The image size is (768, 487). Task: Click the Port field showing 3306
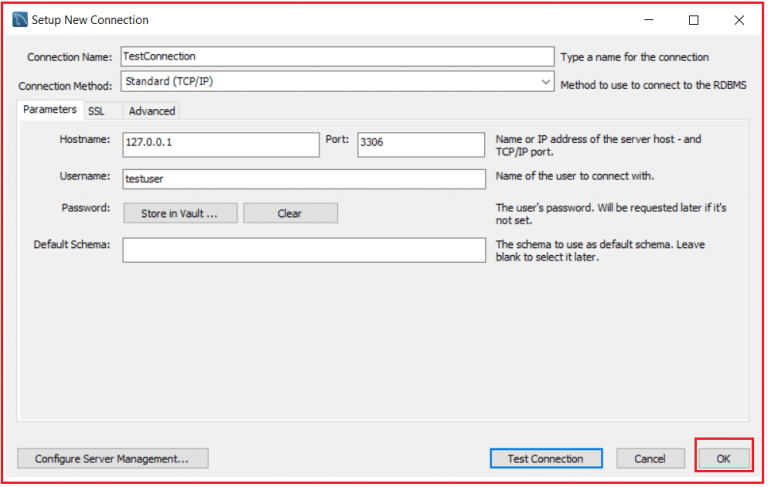420,144
